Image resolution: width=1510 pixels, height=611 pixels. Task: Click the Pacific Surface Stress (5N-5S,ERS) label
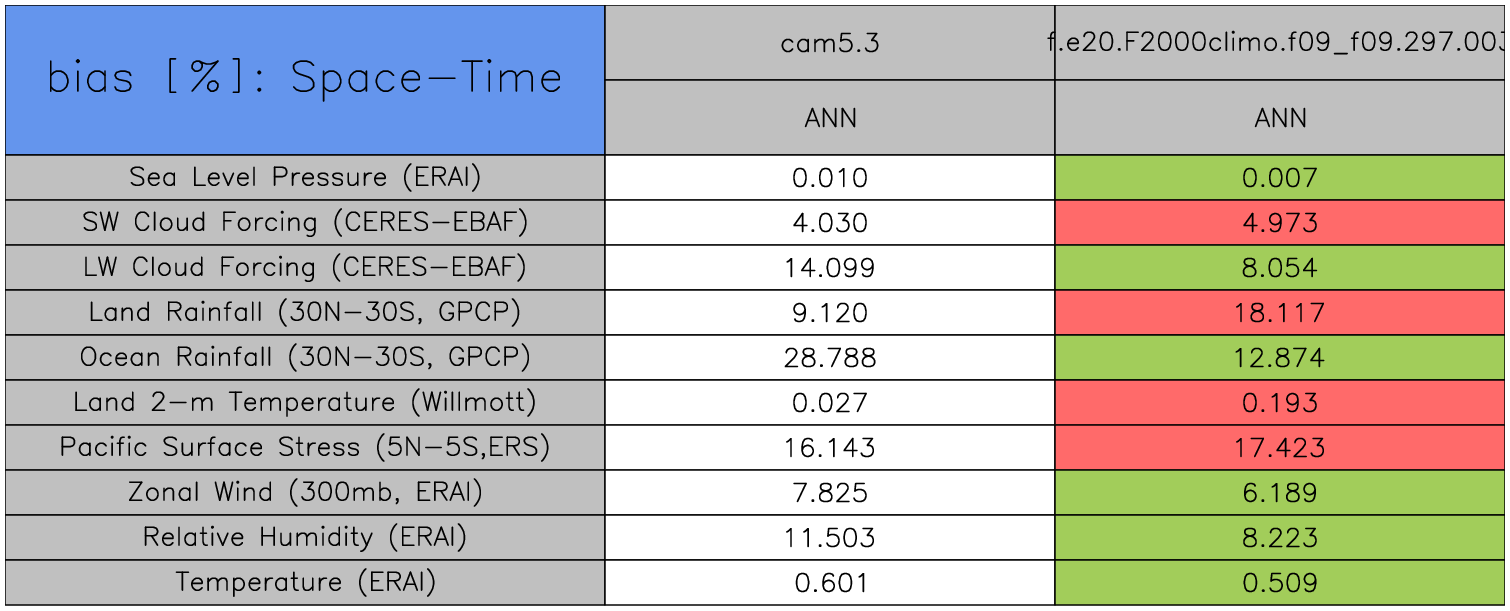[305, 448]
